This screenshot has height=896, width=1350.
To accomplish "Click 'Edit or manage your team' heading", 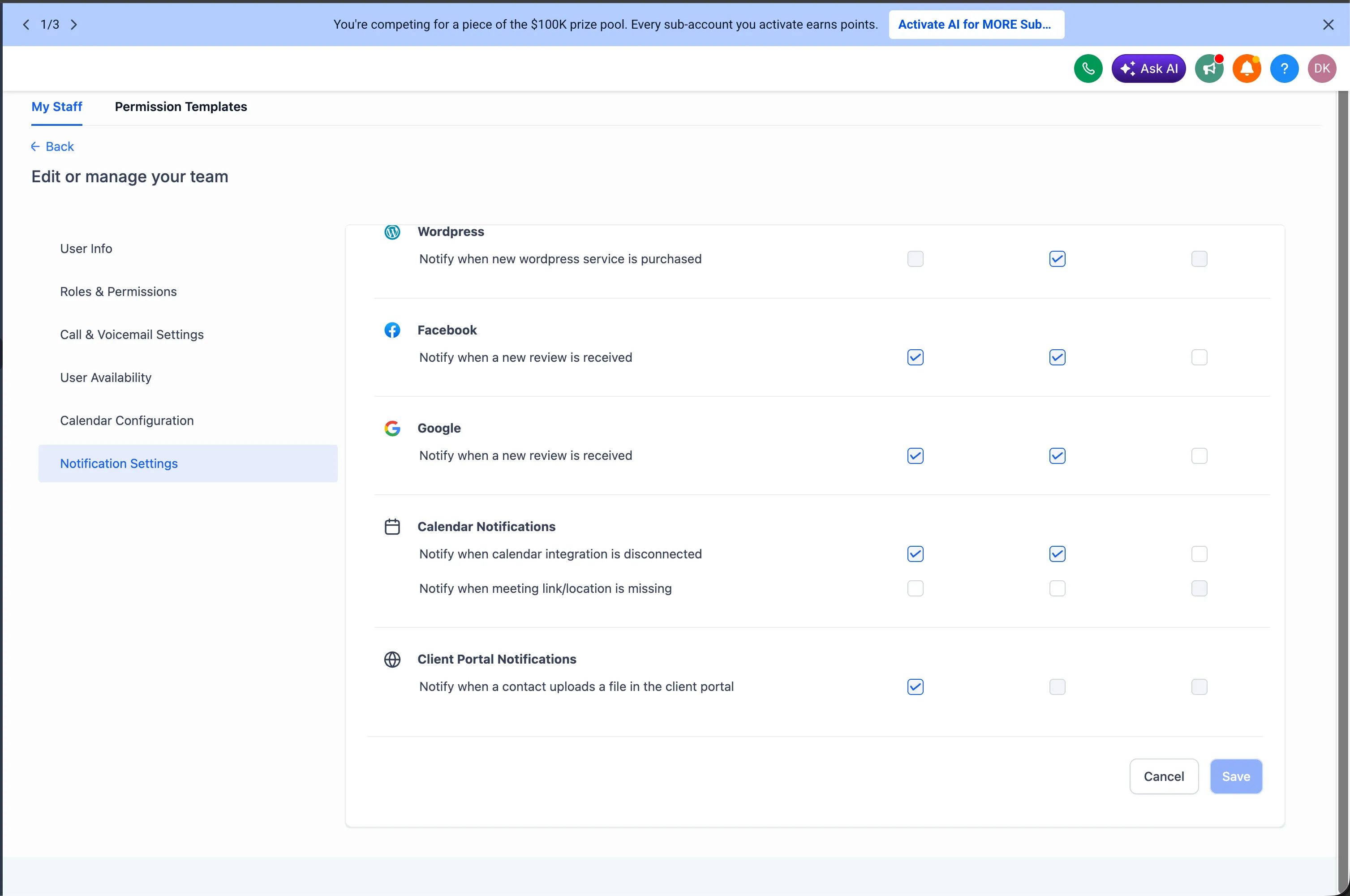I will (130, 176).
